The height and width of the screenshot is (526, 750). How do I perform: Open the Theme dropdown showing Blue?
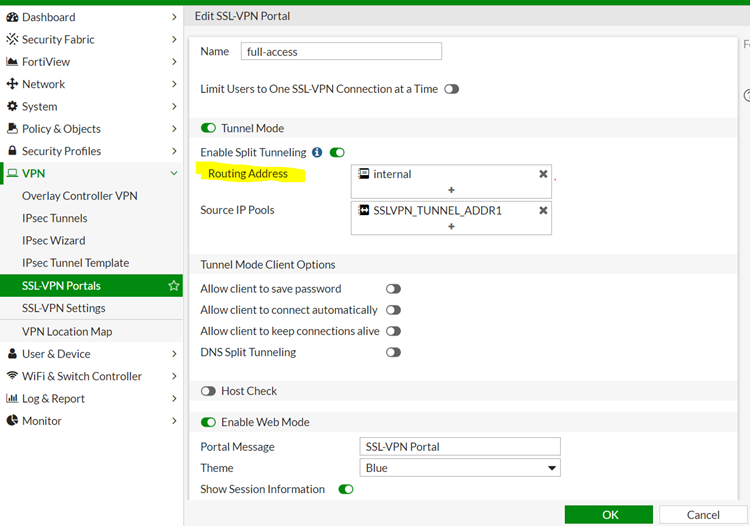tap(460, 468)
